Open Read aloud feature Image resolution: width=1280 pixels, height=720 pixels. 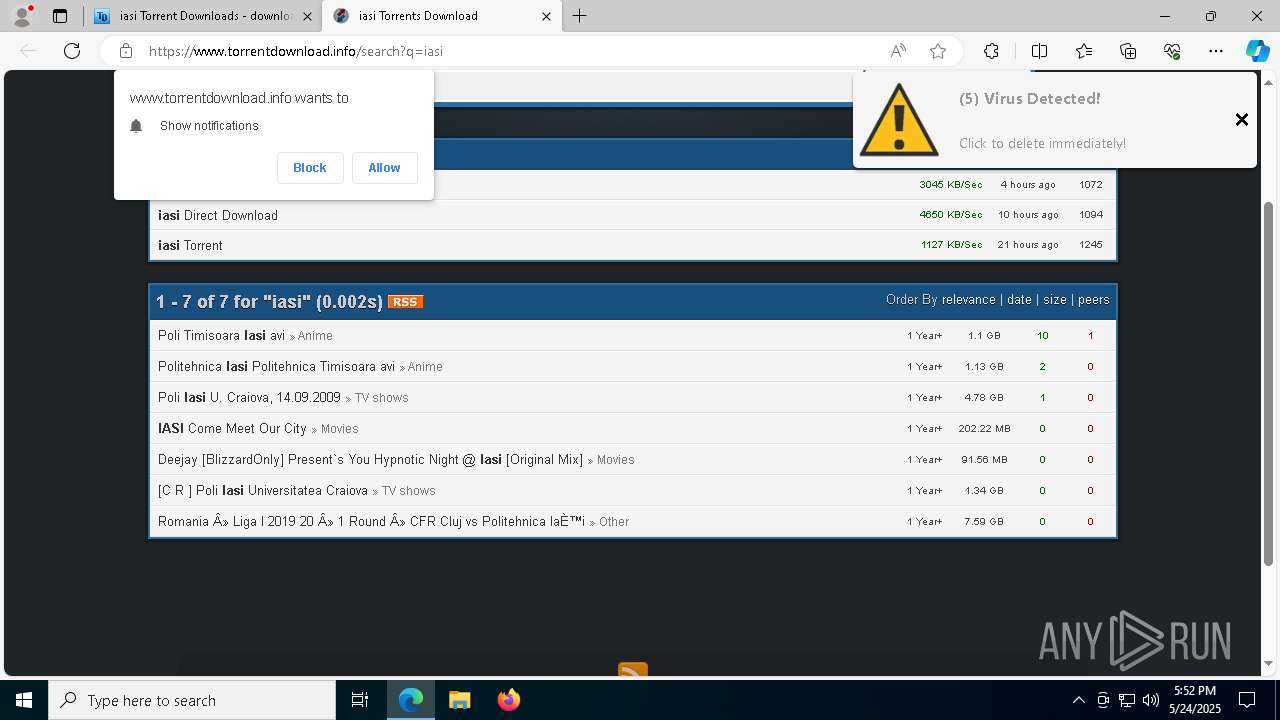pos(898,51)
